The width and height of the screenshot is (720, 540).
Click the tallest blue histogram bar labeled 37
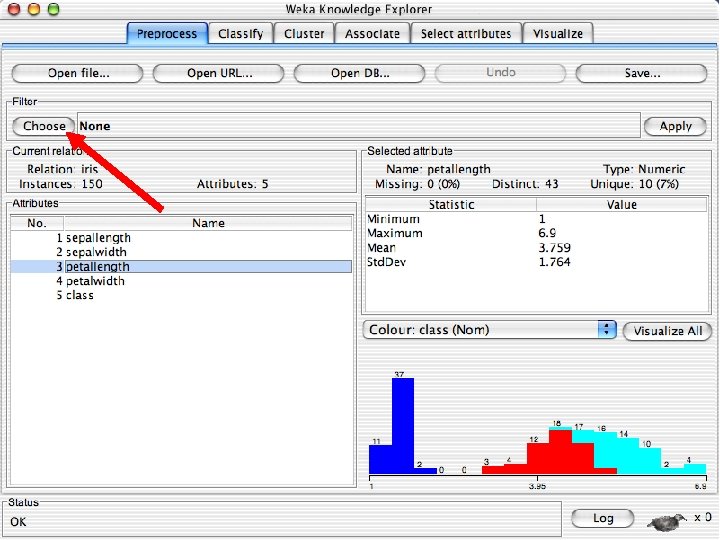(x=403, y=426)
